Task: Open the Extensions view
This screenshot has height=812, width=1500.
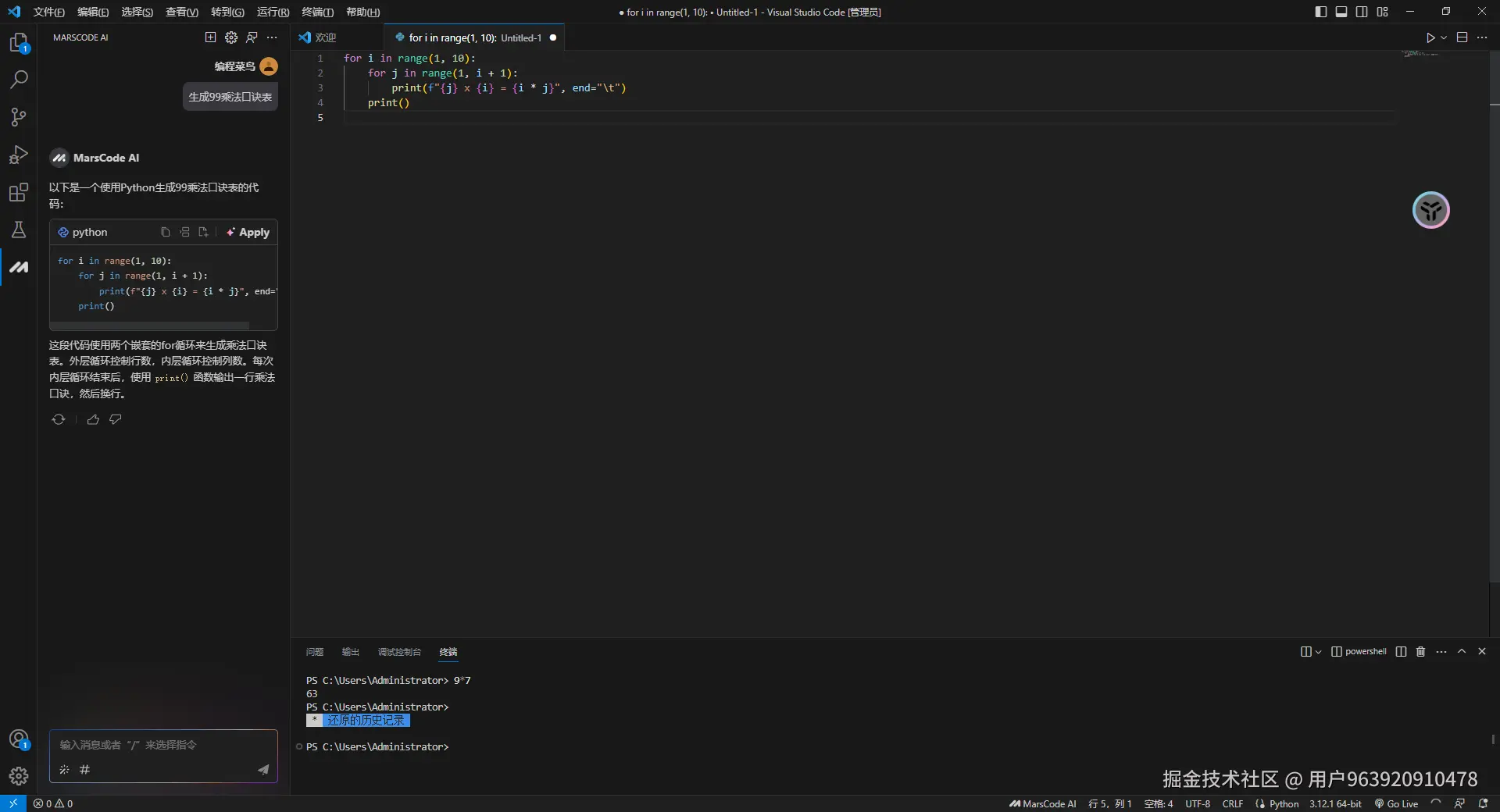Action: click(x=19, y=192)
